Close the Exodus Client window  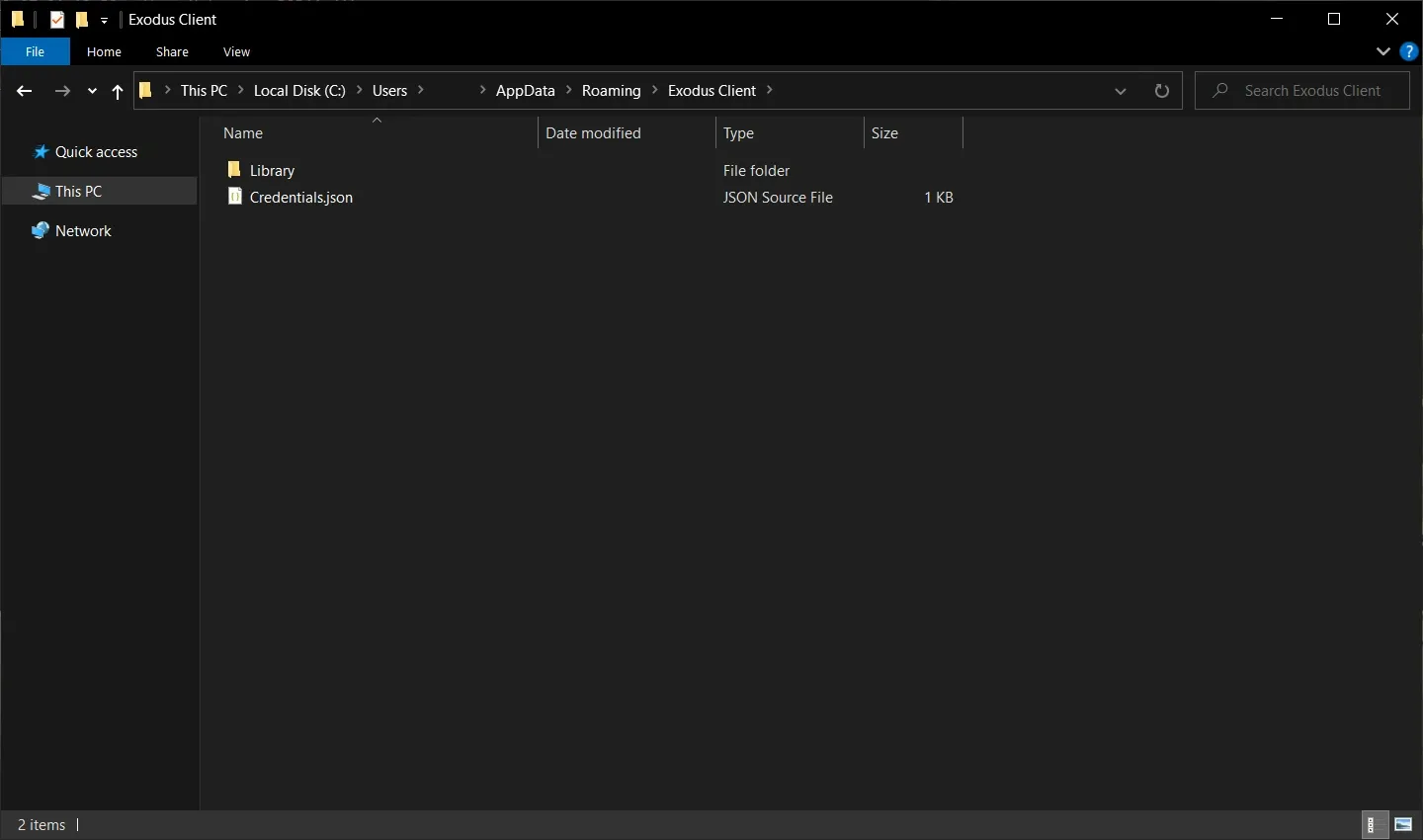click(1392, 19)
